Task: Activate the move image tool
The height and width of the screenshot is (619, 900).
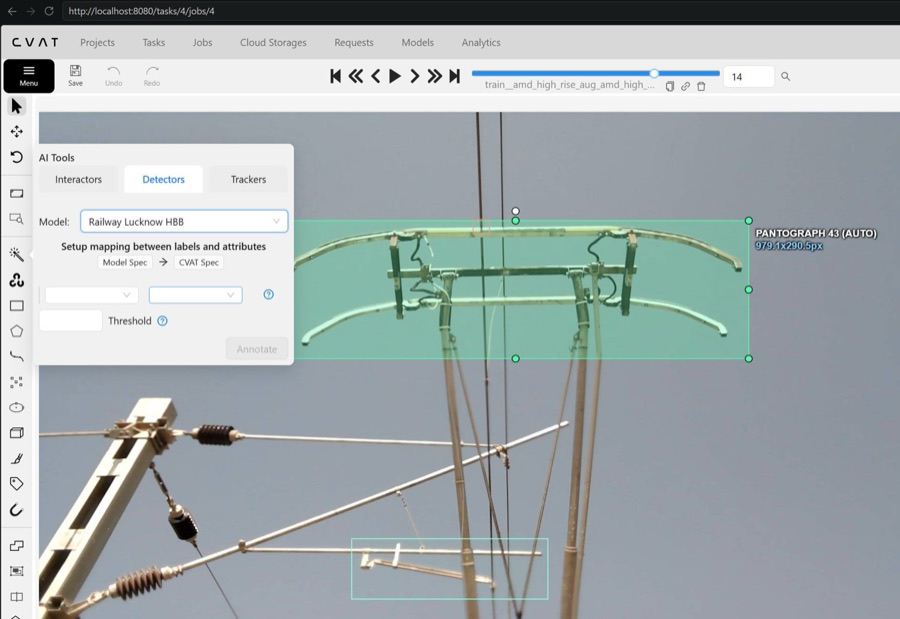Action: click(x=17, y=131)
